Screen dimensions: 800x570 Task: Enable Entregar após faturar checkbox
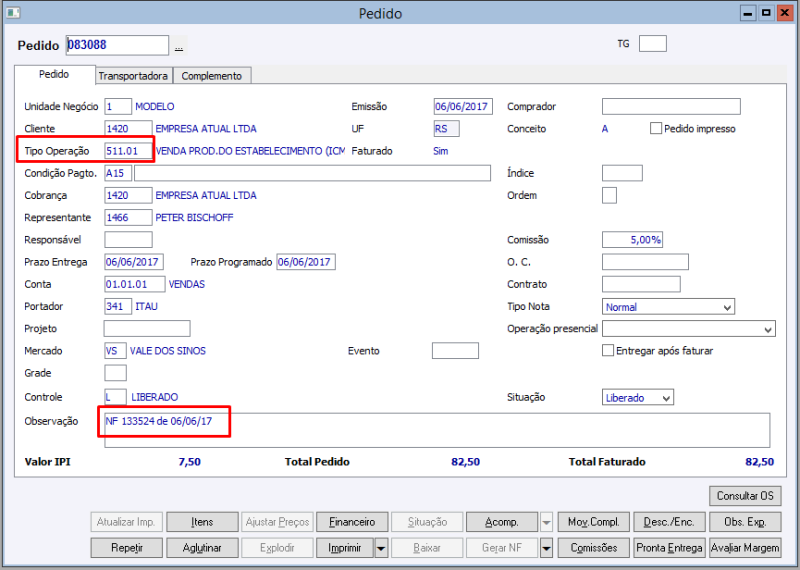pos(608,351)
